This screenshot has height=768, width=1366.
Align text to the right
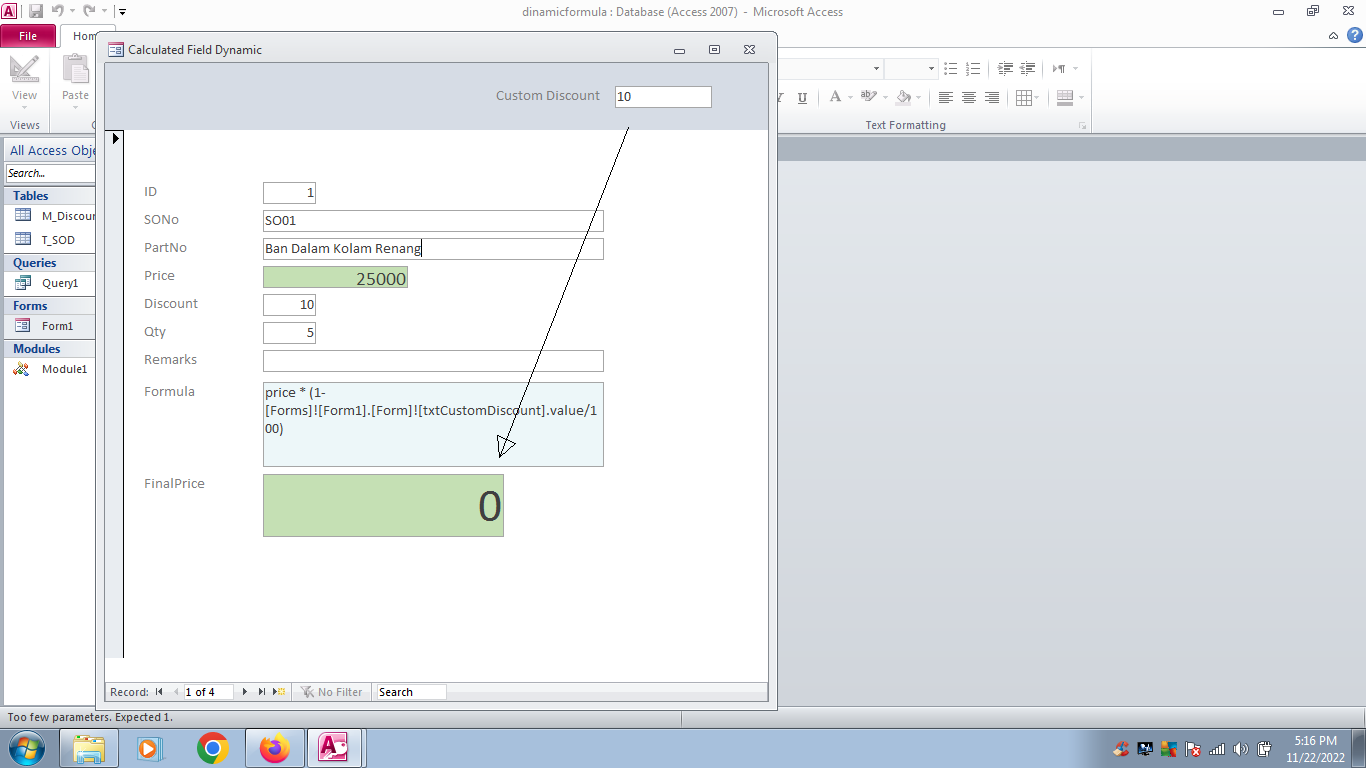click(992, 98)
